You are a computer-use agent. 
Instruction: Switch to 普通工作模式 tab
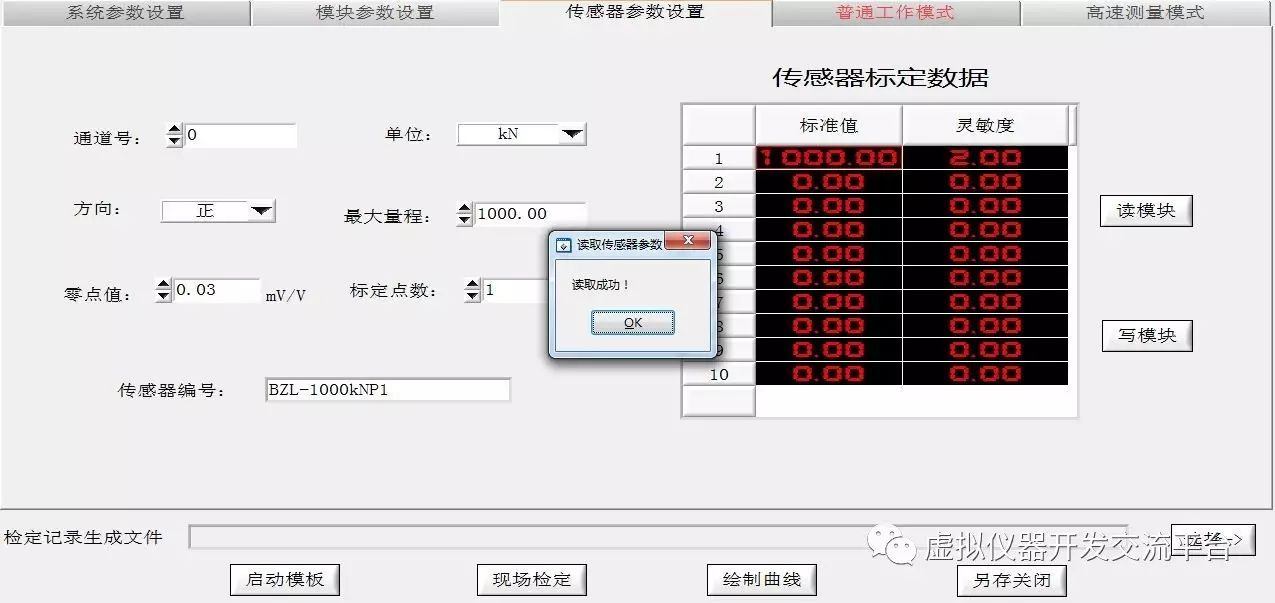[895, 13]
